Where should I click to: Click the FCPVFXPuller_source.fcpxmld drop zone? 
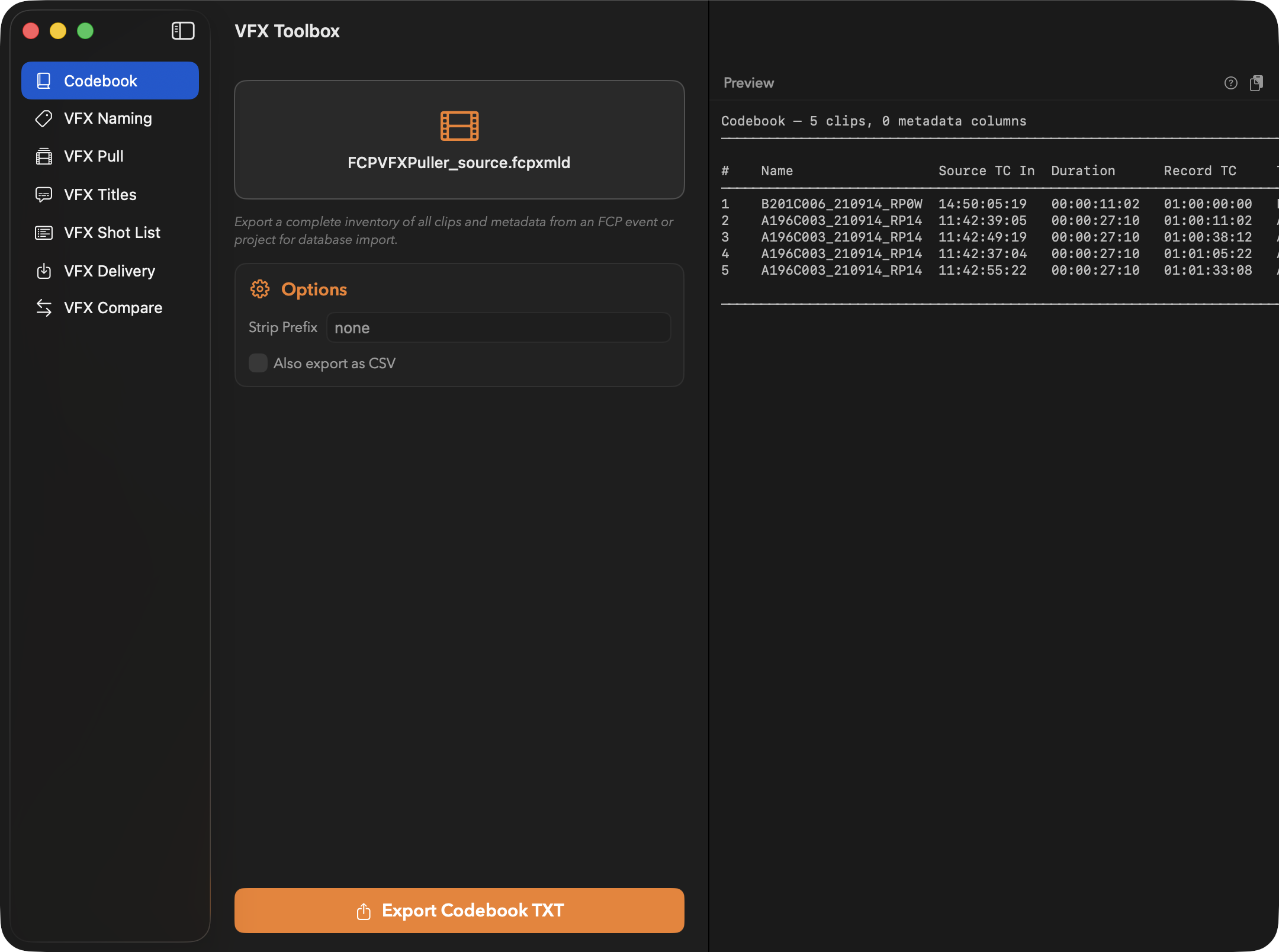[x=459, y=163]
